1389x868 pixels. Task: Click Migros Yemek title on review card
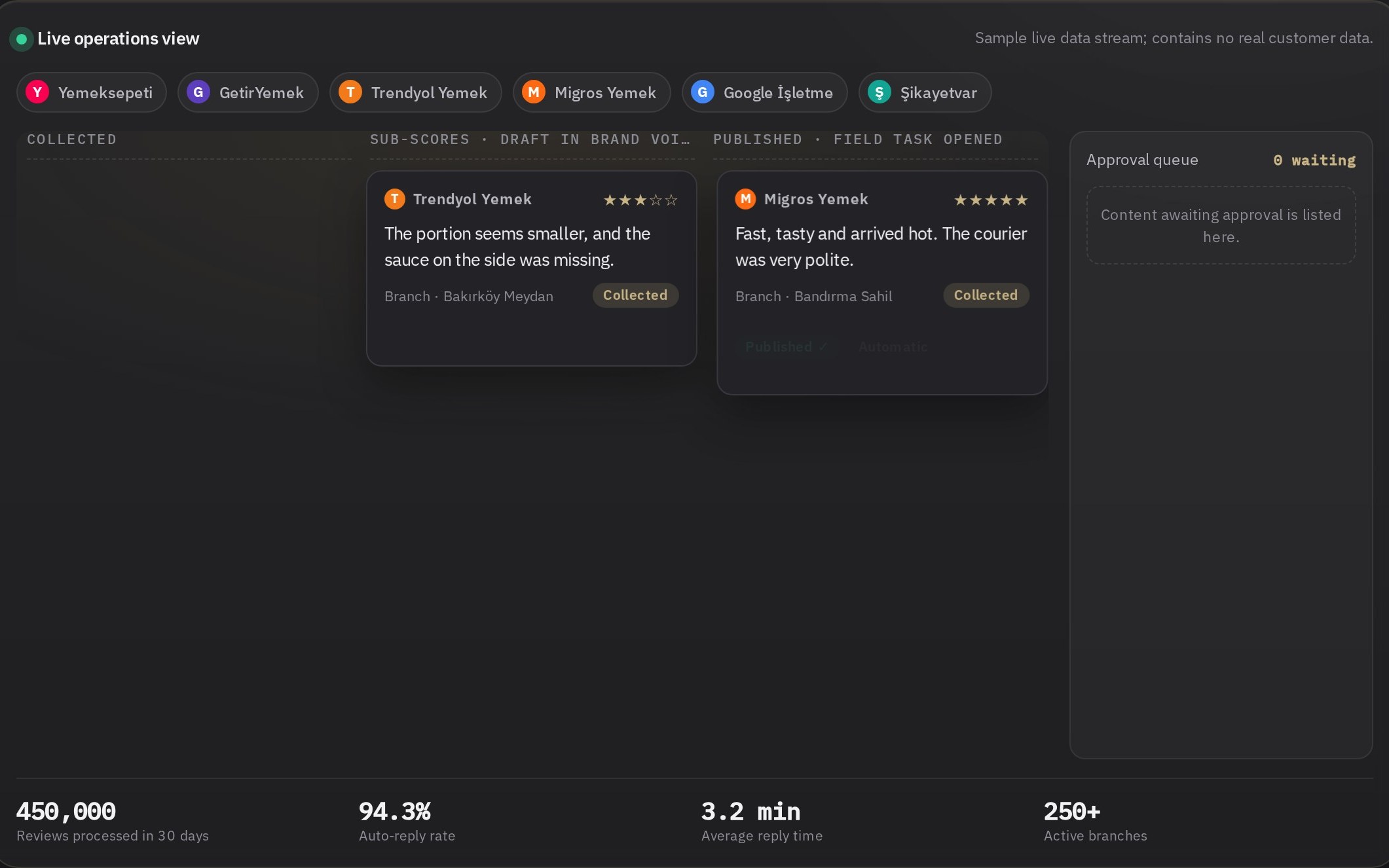(x=816, y=199)
